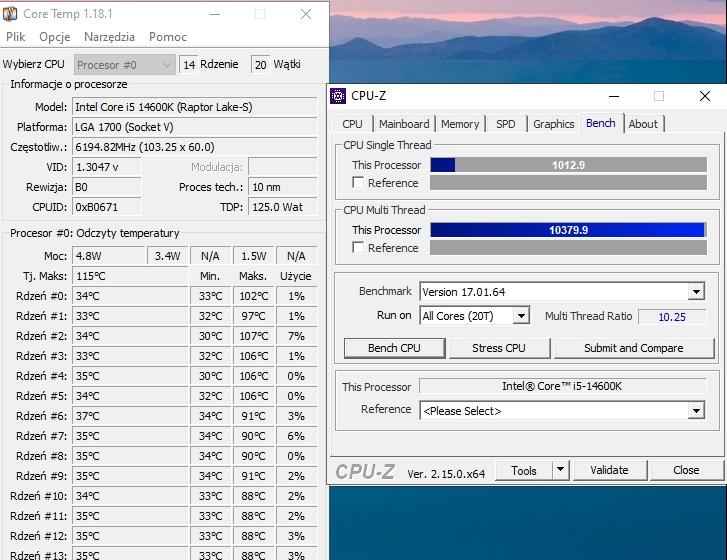Enable the Multi Thread Reference checkbox
727x560 pixels.
(358, 248)
